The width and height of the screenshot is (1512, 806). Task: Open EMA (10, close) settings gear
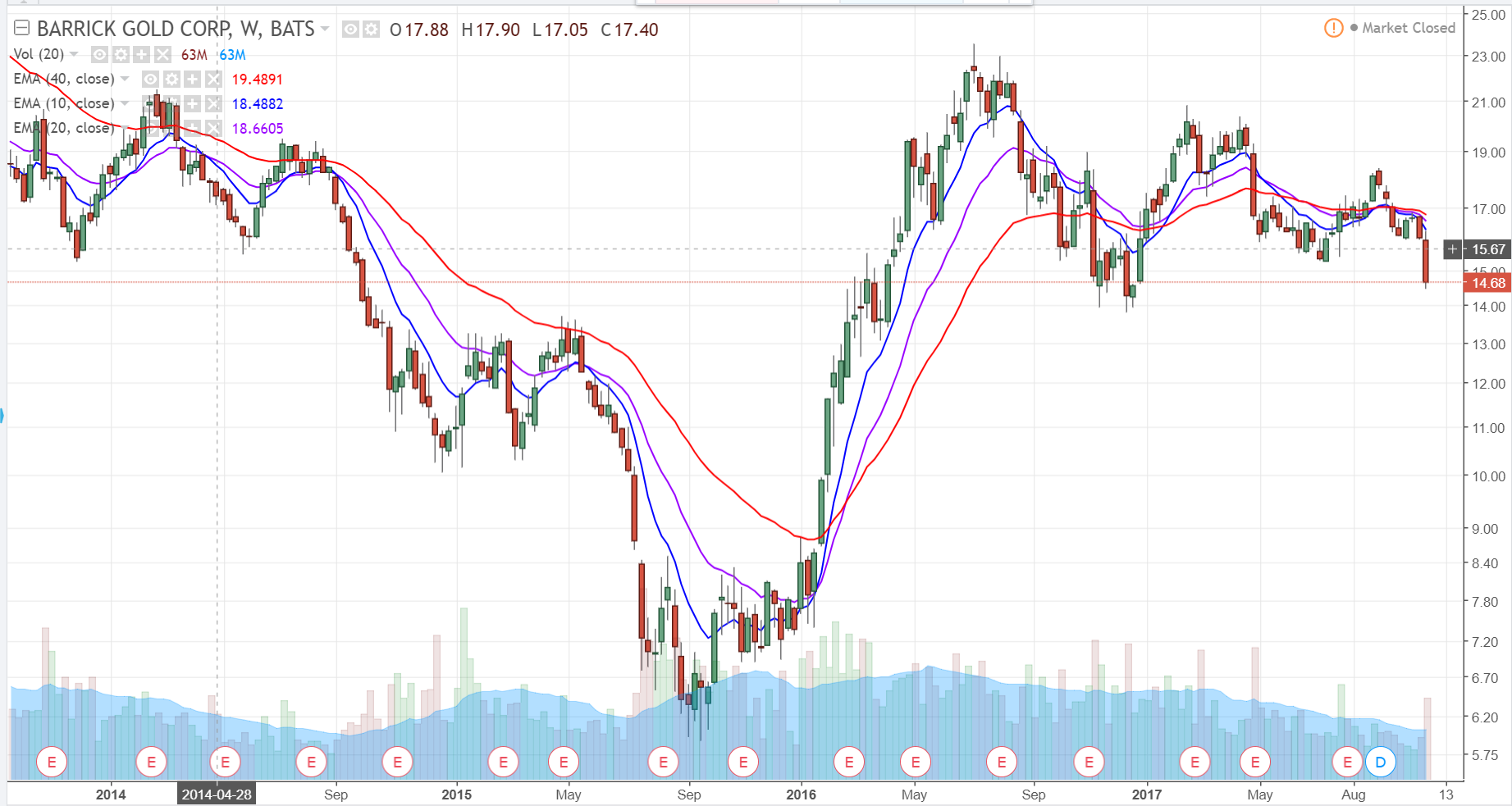(x=171, y=104)
